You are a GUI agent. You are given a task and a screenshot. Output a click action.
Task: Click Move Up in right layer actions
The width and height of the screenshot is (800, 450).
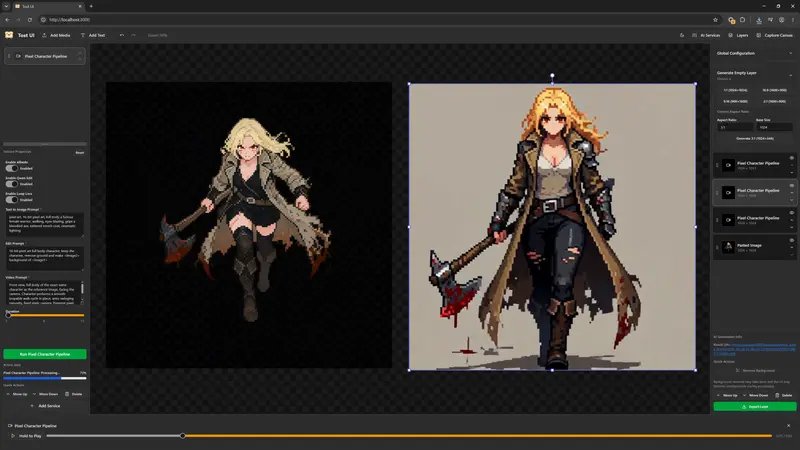click(727, 395)
